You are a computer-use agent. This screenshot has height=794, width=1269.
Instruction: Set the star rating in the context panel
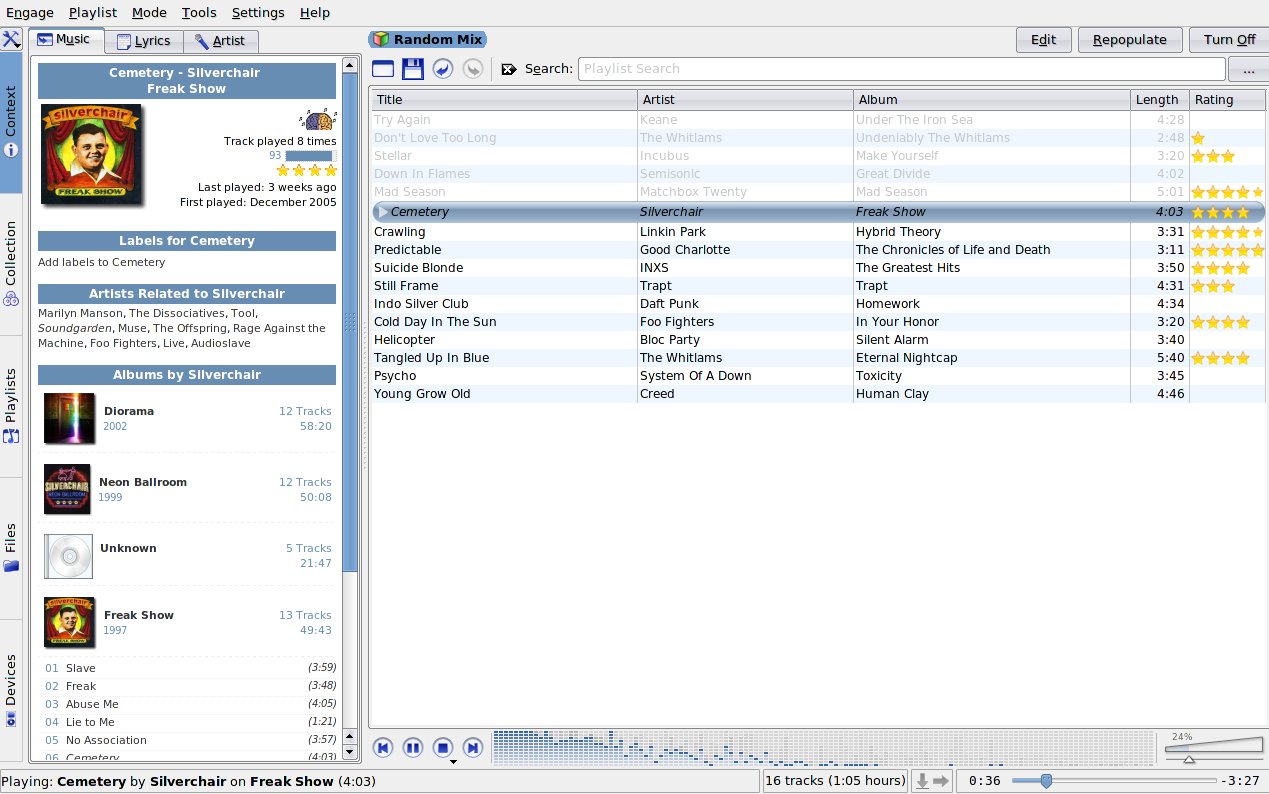[x=306, y=171]
